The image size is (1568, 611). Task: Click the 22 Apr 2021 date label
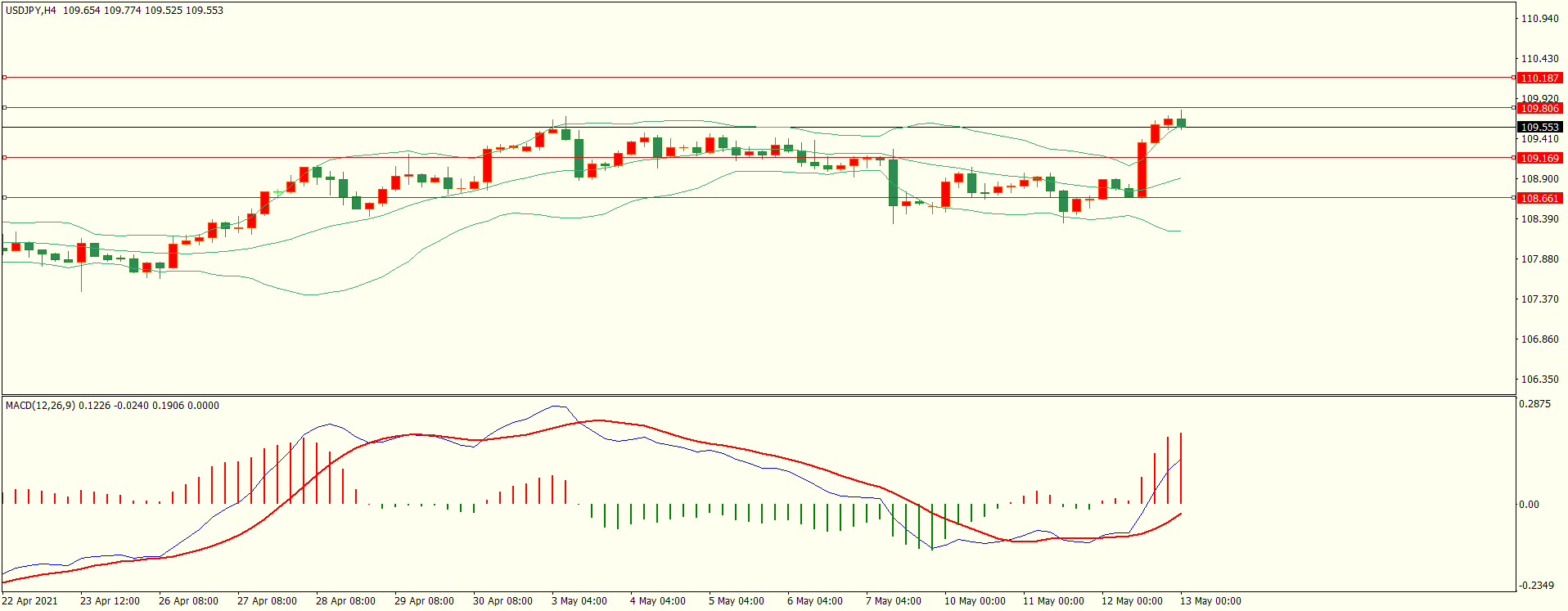click(30, 601)
